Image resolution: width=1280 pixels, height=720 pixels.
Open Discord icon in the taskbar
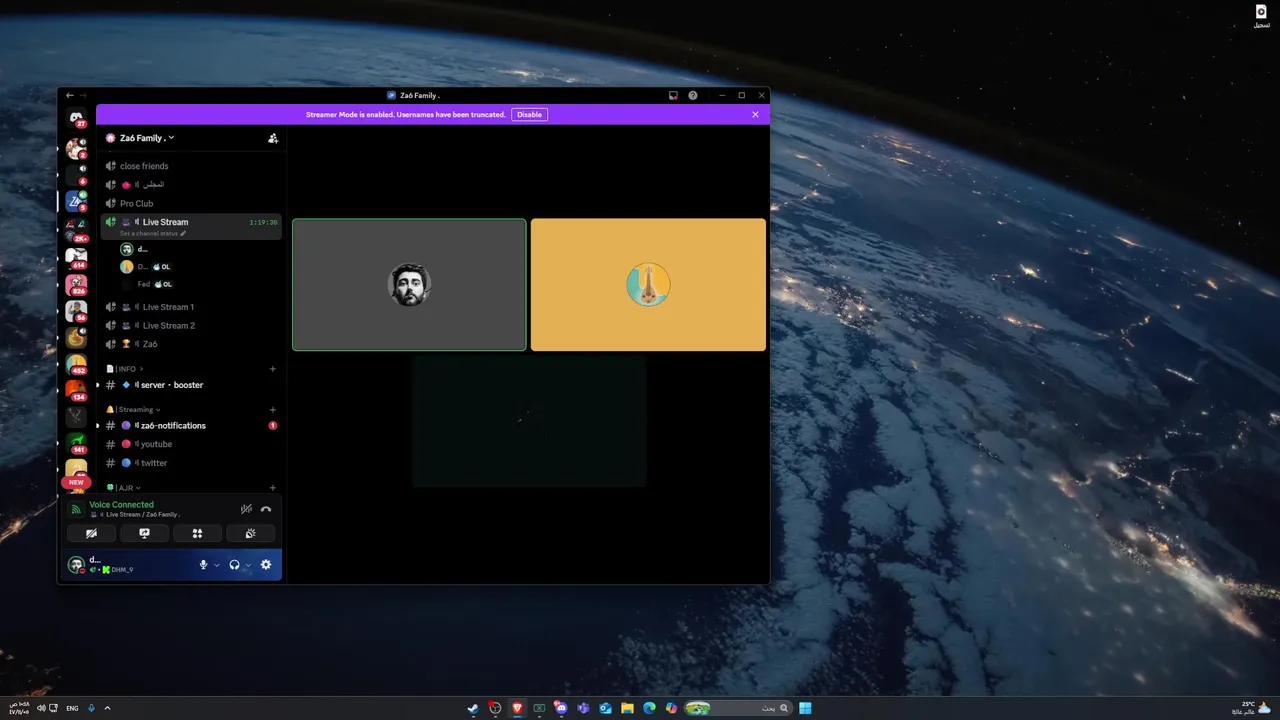tap(561, 708)
